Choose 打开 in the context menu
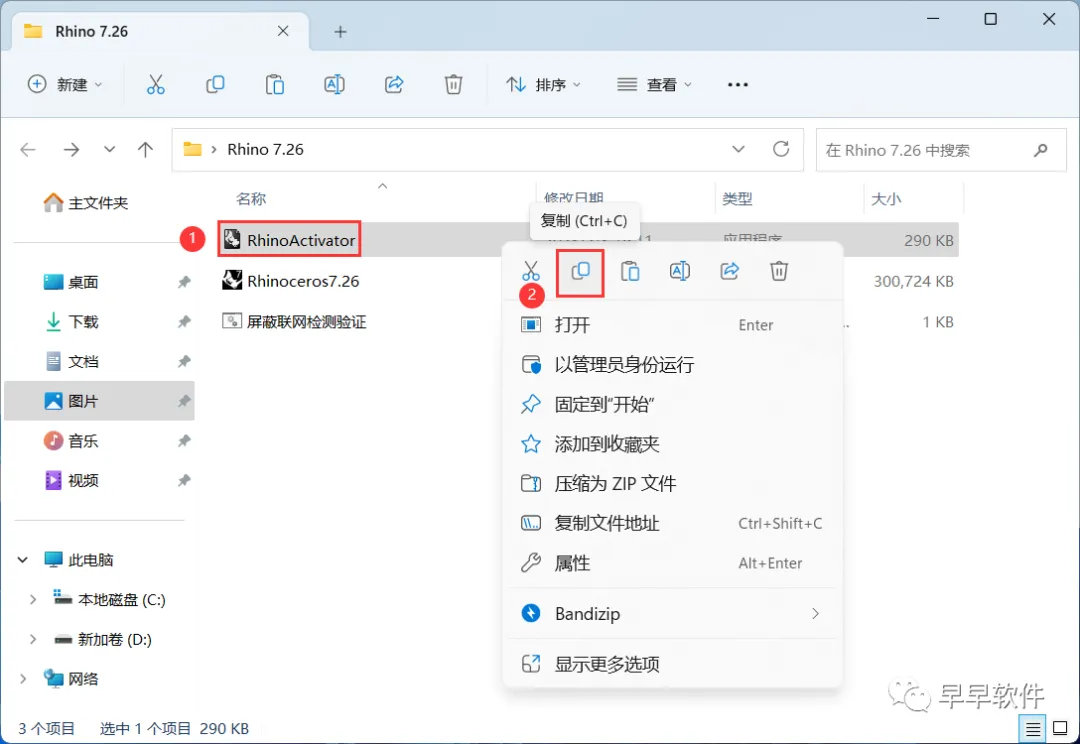 (x=672, y=324)
